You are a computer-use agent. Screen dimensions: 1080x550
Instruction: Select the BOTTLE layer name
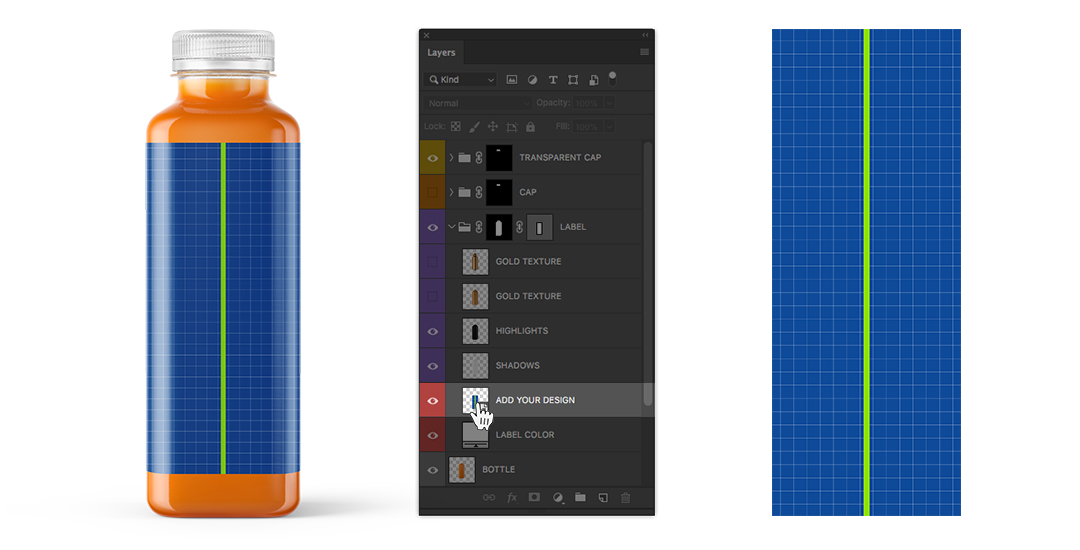(x=499, y=469)
